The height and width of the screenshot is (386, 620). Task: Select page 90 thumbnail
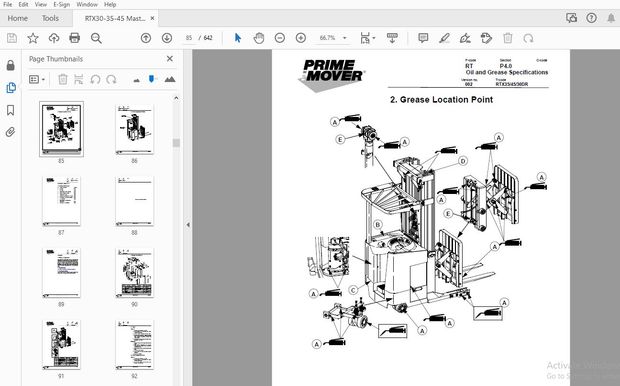pos(134,273)
